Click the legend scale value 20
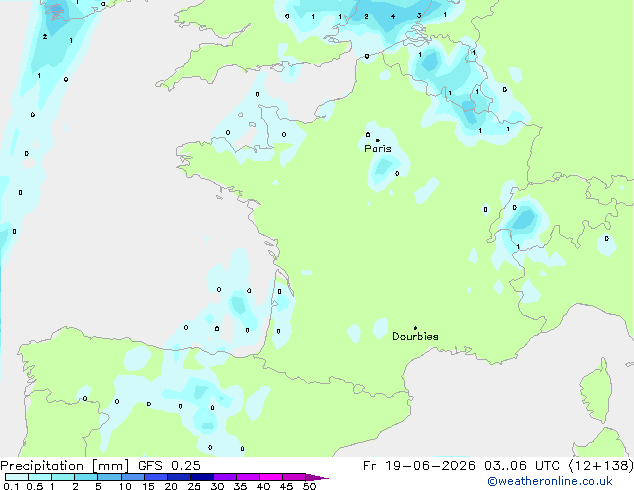Viewport: 634px width, 490px height. (x=171, y=486)
